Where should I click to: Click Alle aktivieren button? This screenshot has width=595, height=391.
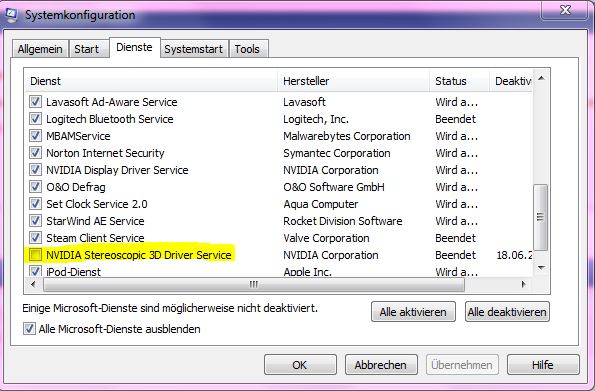pos(413,312)
